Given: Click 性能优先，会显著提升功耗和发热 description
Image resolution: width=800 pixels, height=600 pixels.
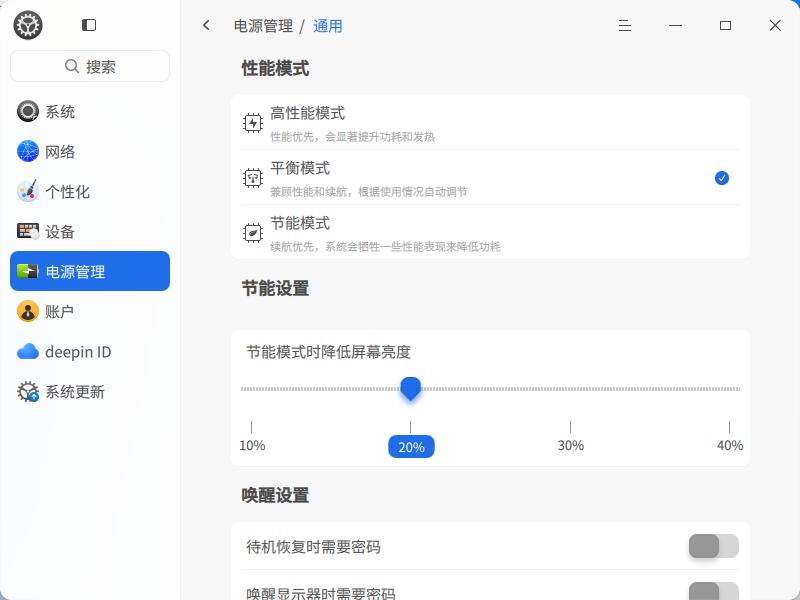Looking at the screenshot, I should coord(353,137).
